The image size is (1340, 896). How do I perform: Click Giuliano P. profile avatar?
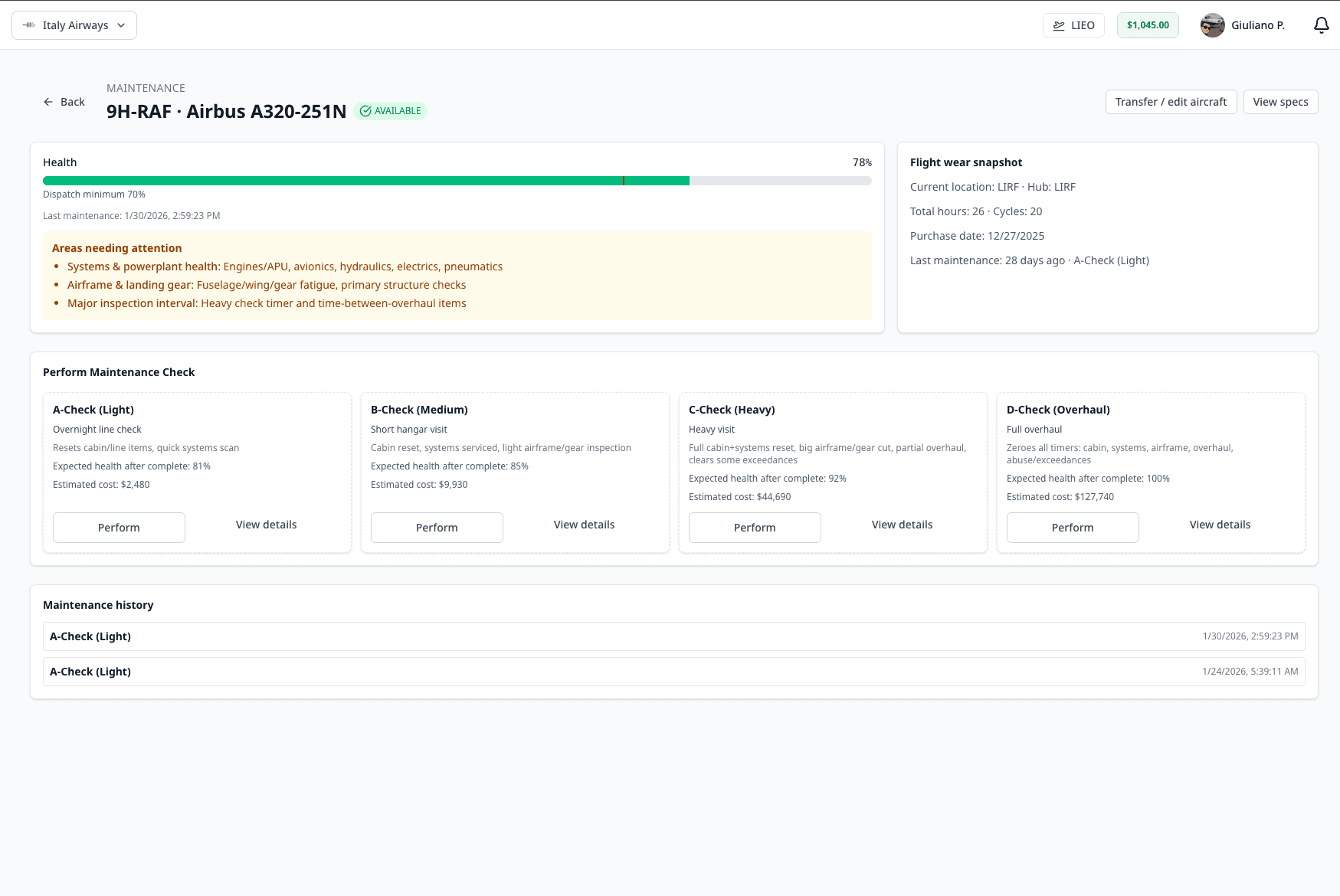point(1212,25)
